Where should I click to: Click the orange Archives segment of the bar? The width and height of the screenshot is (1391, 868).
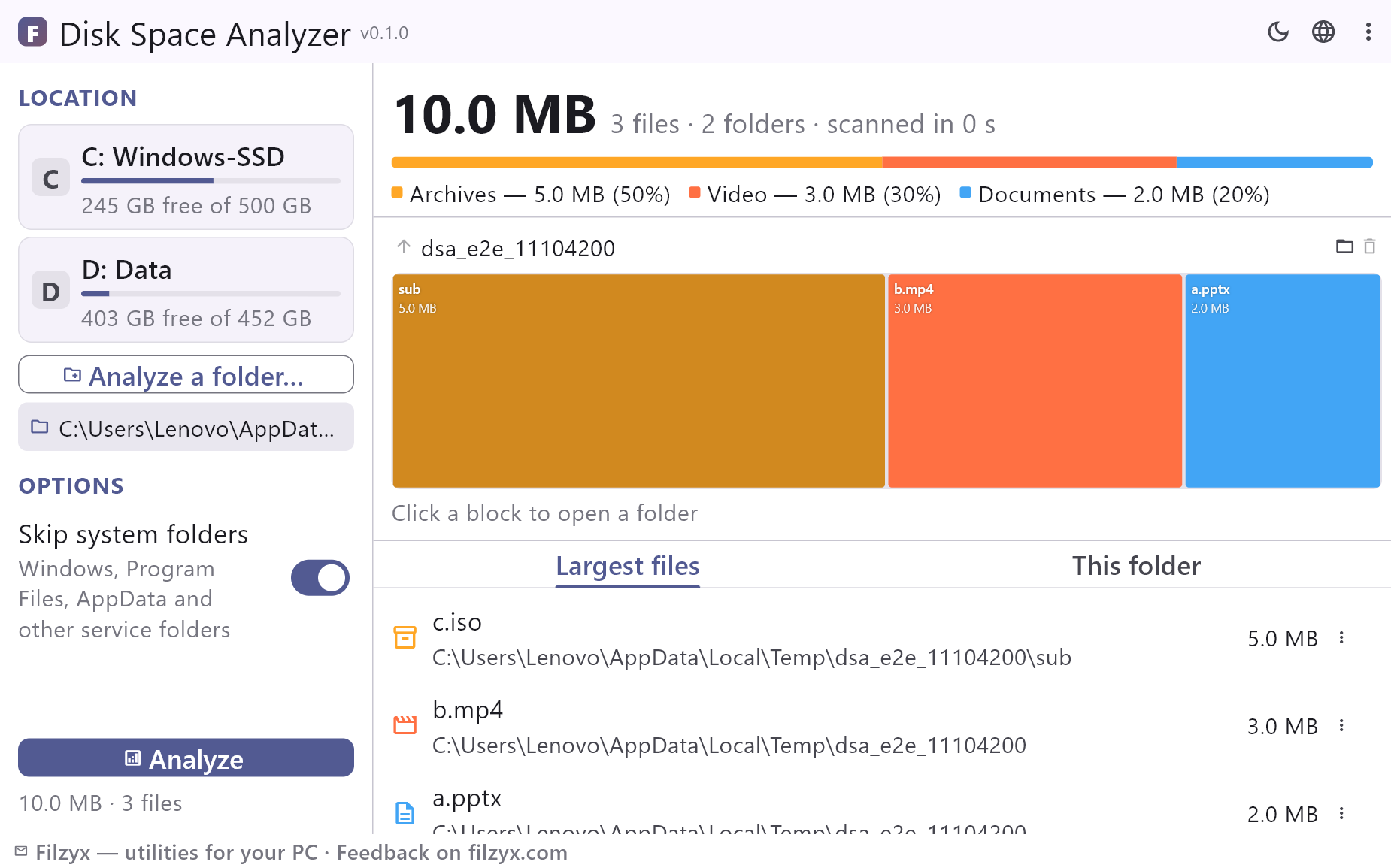[x=637, y=162]
